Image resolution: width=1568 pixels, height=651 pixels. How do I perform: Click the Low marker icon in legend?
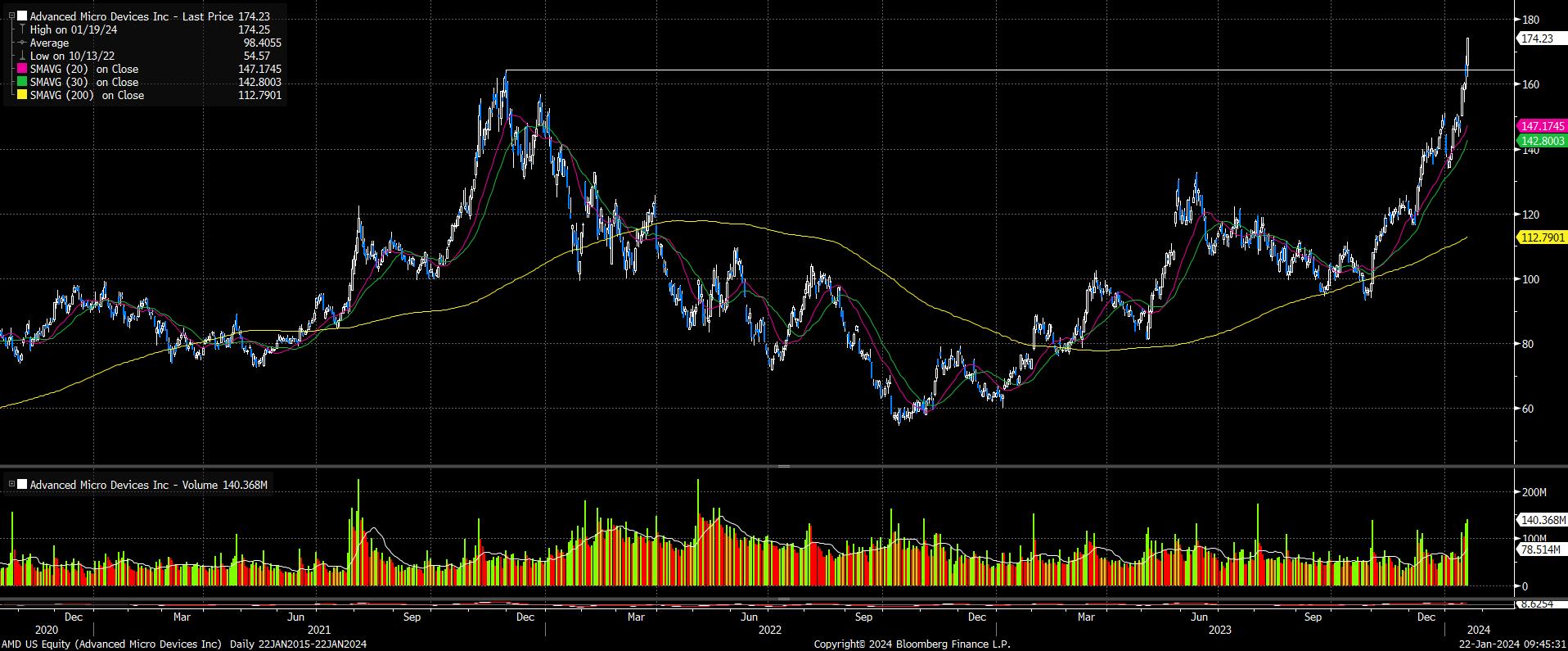click(22, 56)
